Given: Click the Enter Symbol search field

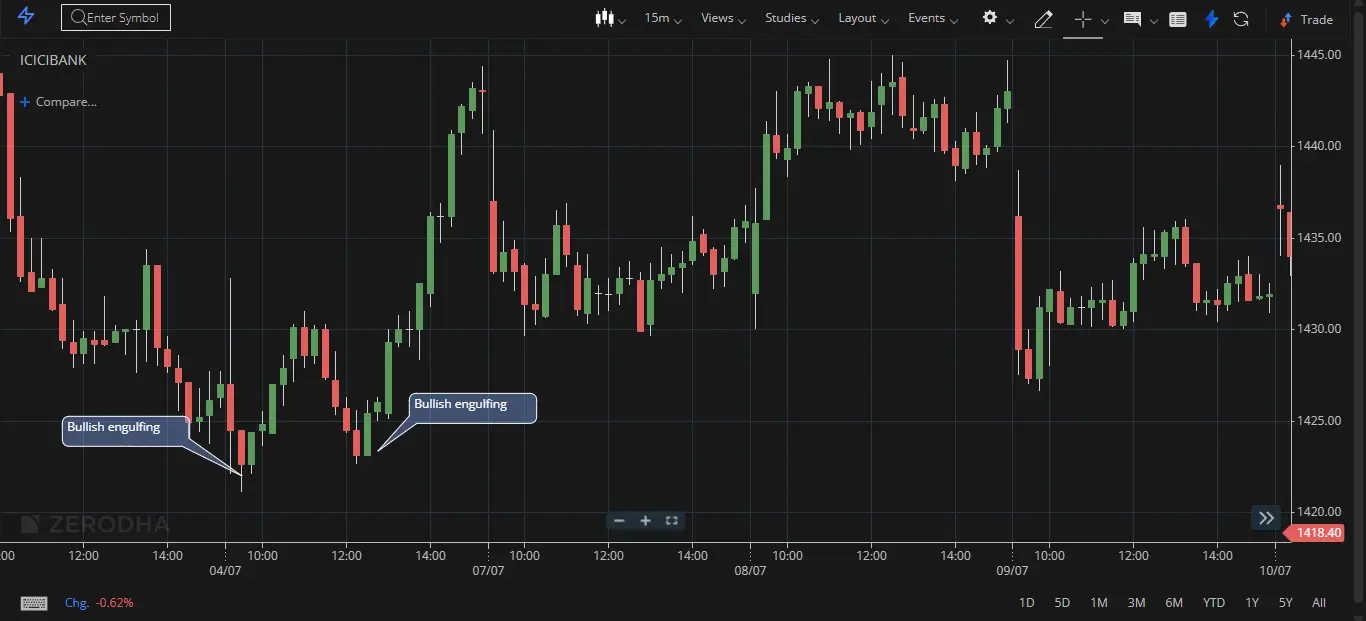Looking at the screenshot, I should point(116,17).
